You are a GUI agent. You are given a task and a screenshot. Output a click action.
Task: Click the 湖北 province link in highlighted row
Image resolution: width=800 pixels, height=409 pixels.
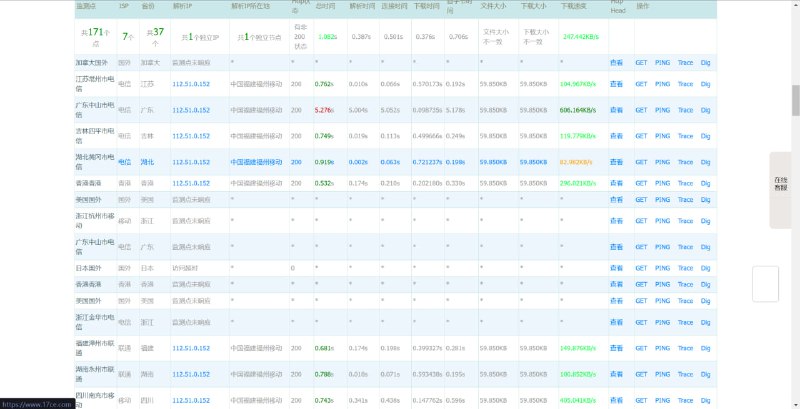point(147,161)
